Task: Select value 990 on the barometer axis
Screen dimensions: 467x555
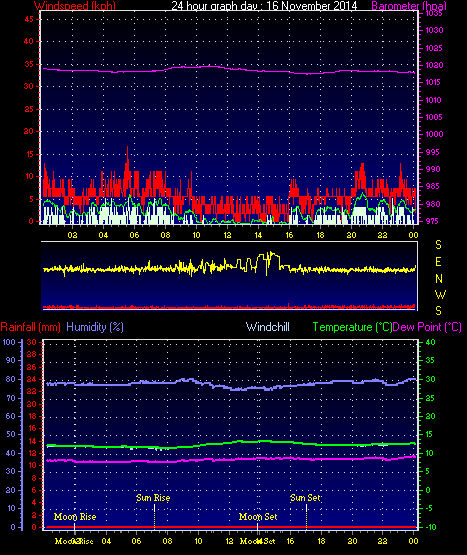Action: tap(433, 169)
